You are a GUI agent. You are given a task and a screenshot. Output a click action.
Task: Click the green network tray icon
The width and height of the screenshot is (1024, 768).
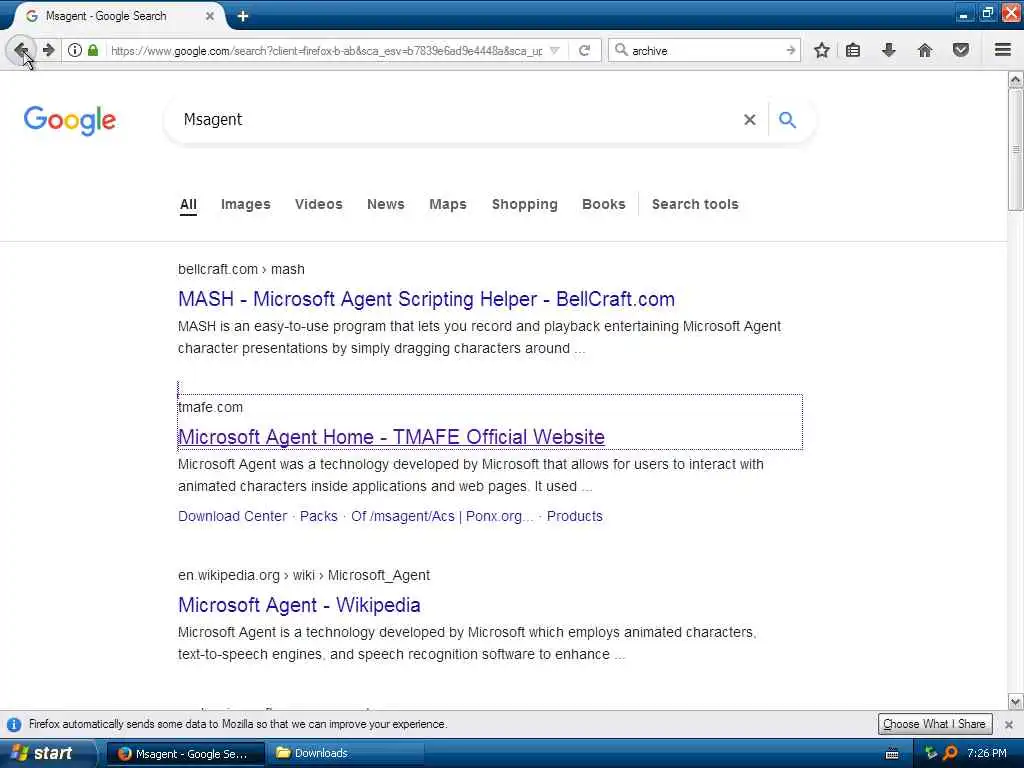click(931, 754)
